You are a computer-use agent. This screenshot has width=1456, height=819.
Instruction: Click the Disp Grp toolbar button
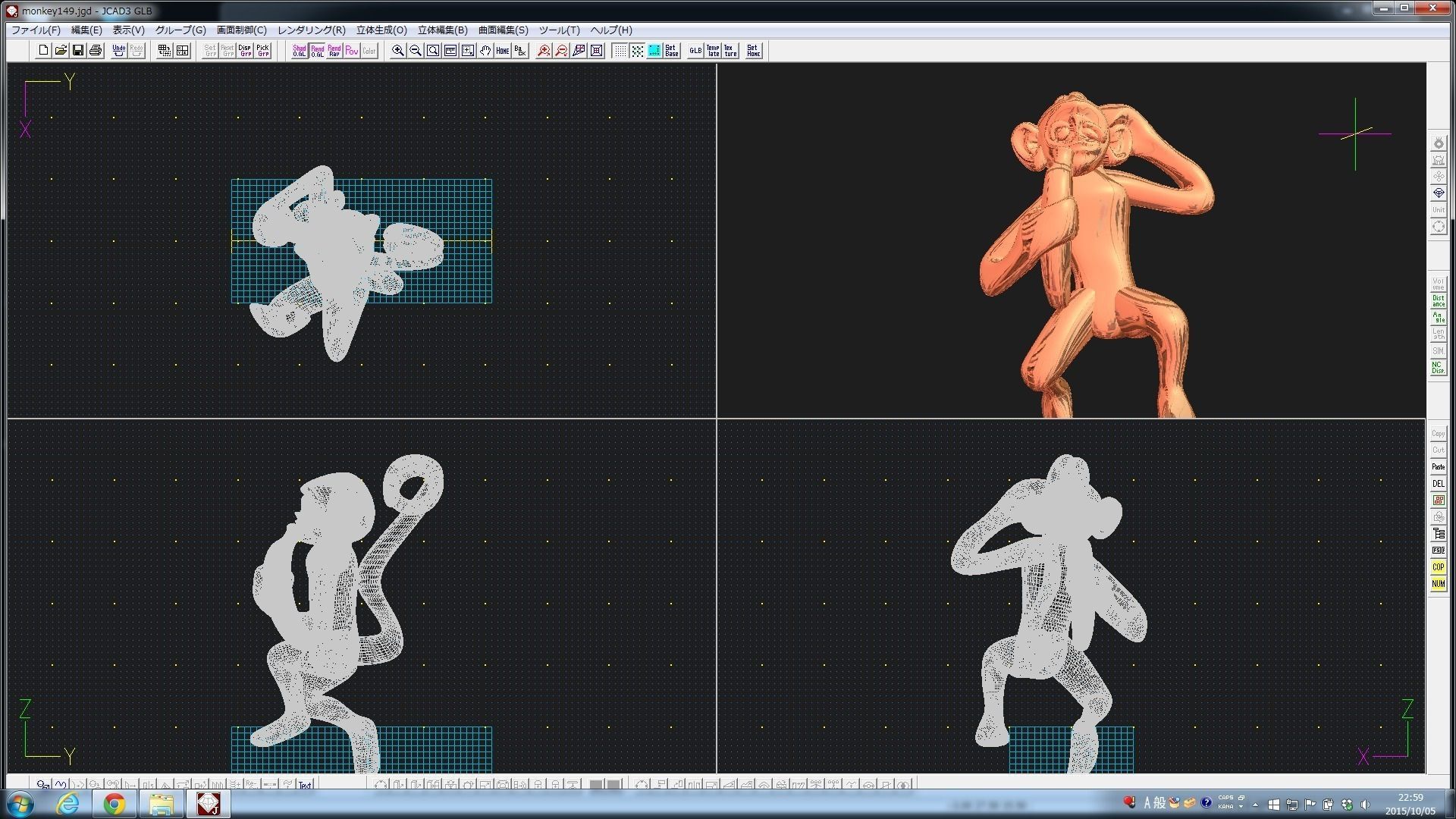pos(245,51)
